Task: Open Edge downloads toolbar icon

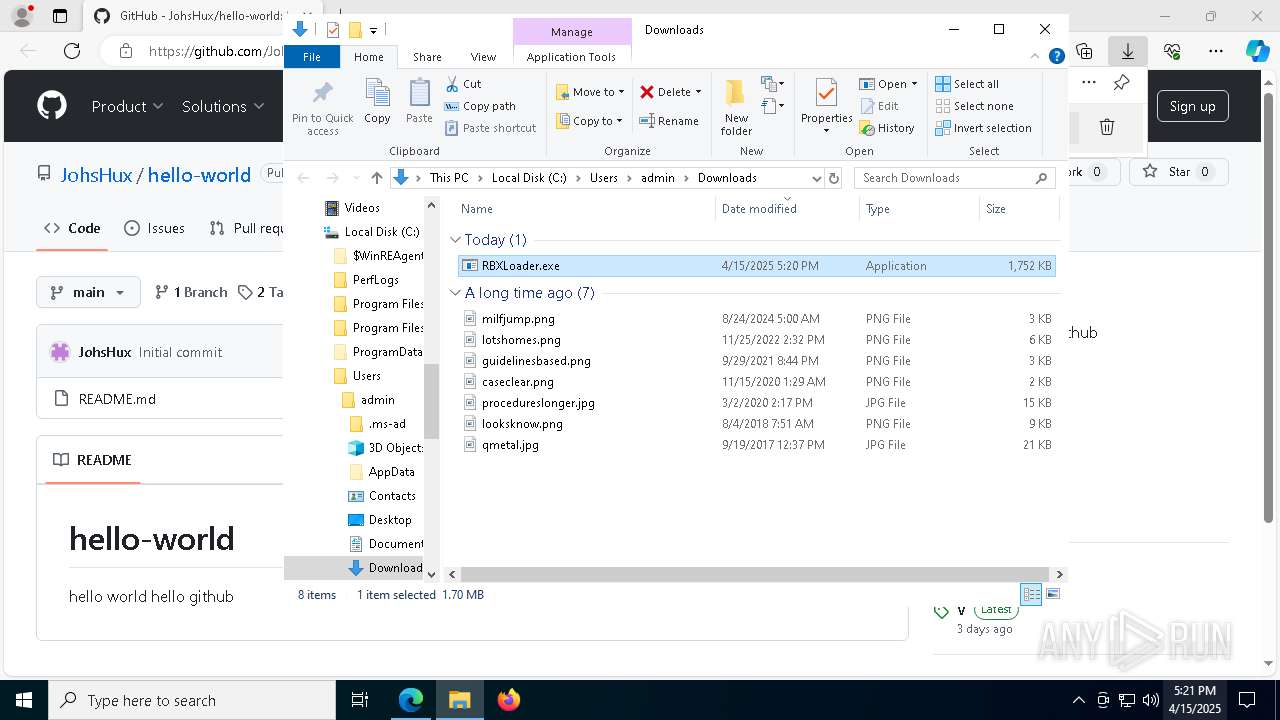Action: (x=1127, y=51)
